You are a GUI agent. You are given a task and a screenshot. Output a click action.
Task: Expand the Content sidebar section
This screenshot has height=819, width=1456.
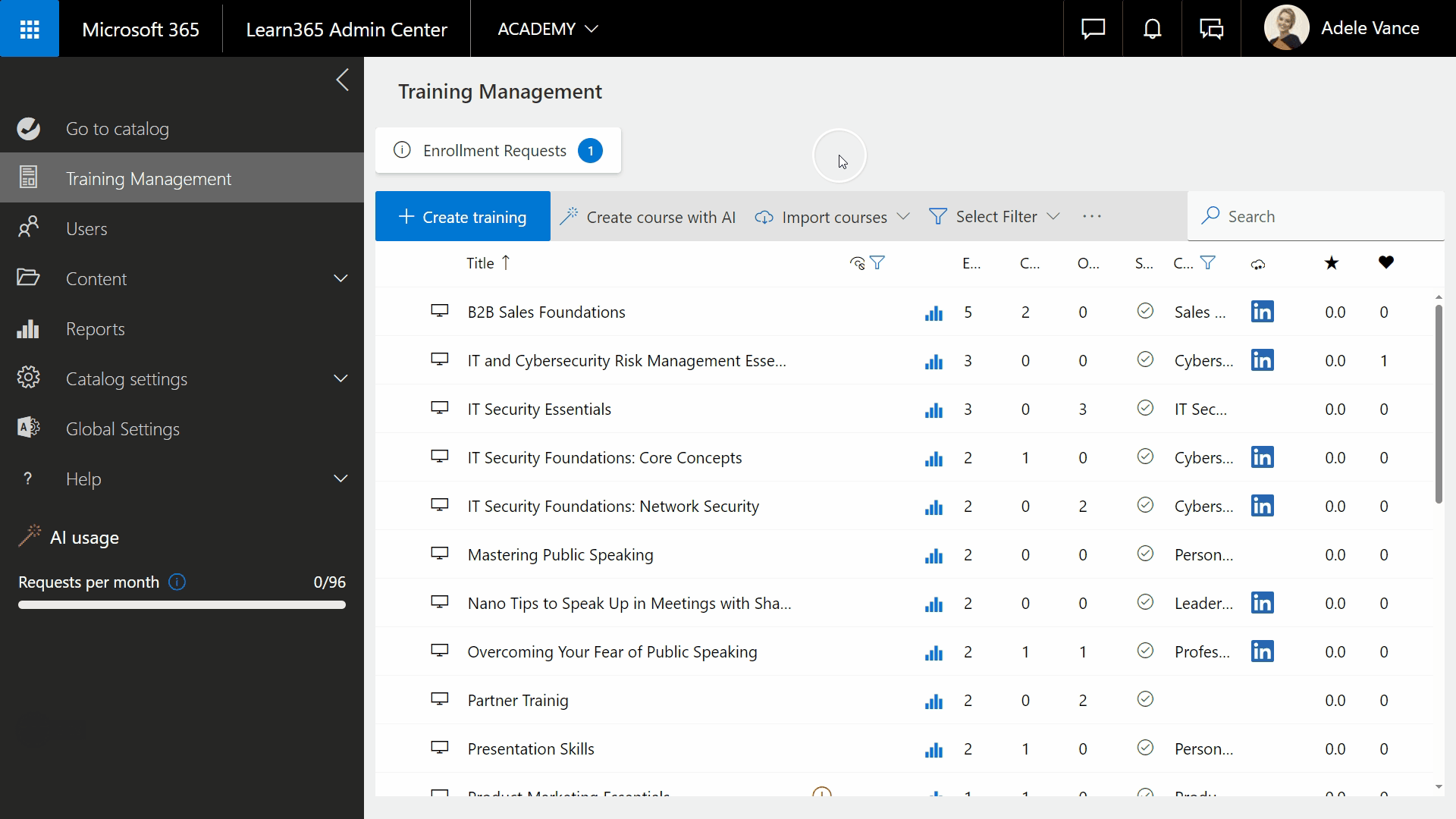(x=340, y=278)
